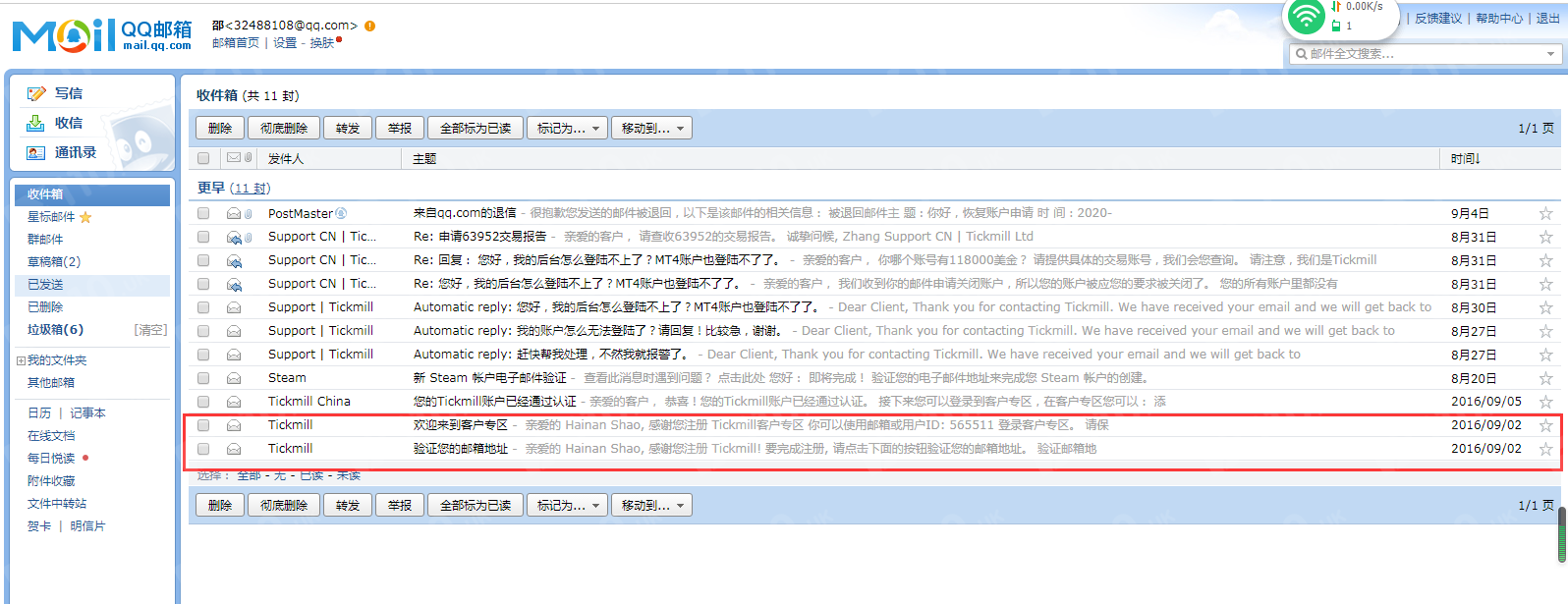Select the checkbox for the Re: 回复 email

(203, 260)
